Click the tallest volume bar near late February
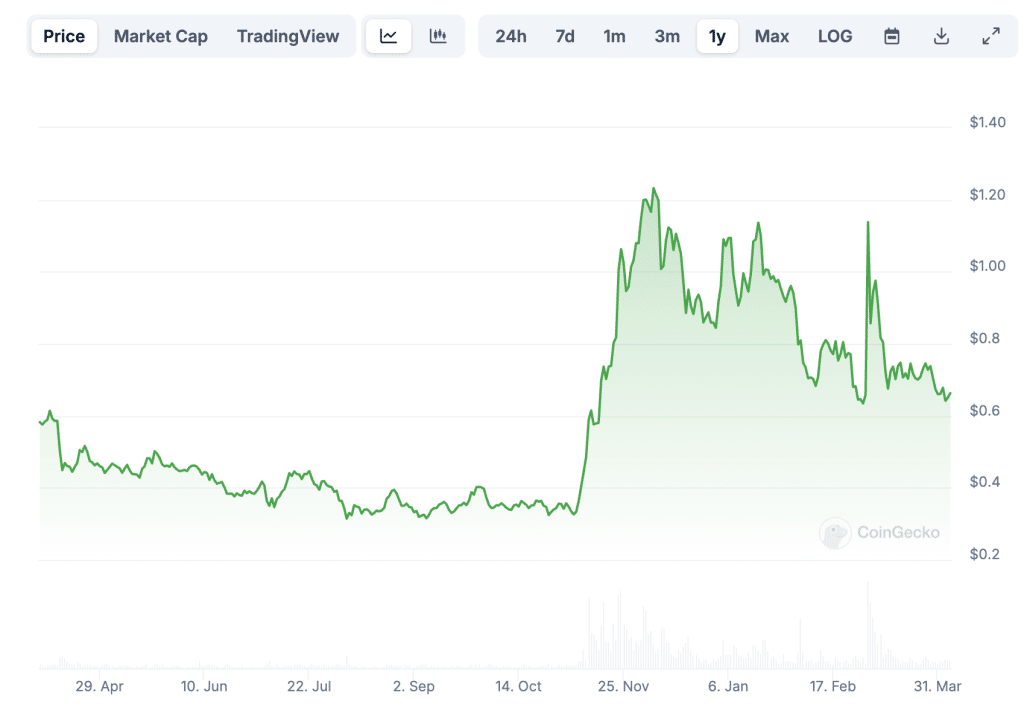Viewport: 1024px width, 719px height. (x=868, y=625)
